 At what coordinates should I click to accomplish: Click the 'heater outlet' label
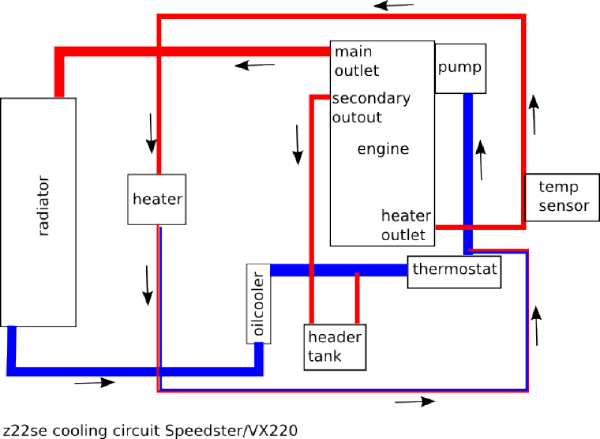coord(406,225)
